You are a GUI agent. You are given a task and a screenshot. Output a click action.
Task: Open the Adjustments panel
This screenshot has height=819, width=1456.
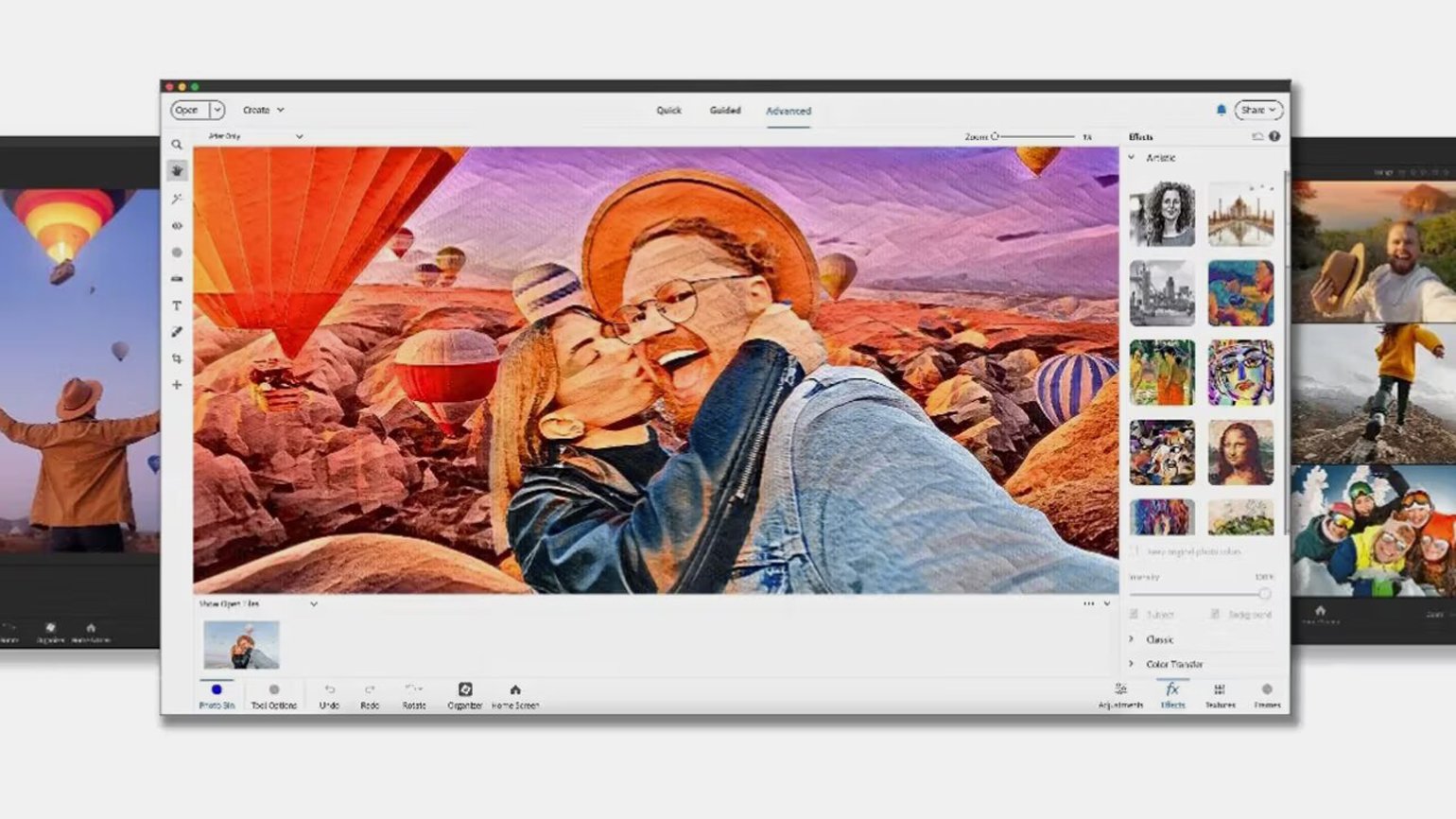coord(1121,695)
